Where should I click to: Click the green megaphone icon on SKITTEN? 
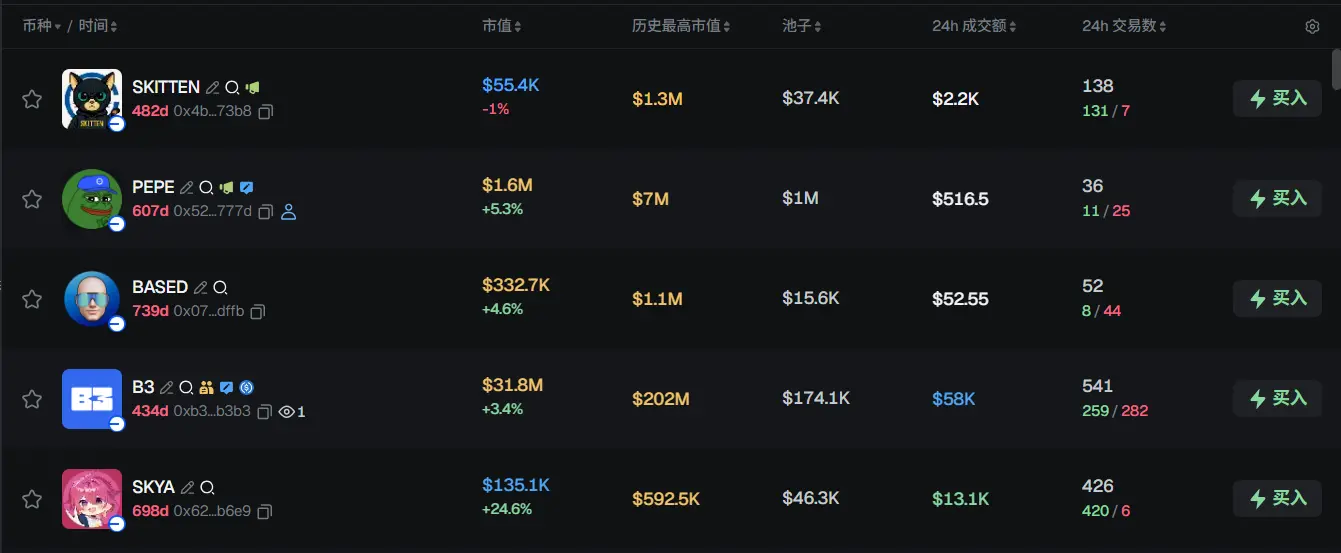(x=253, y=88)
